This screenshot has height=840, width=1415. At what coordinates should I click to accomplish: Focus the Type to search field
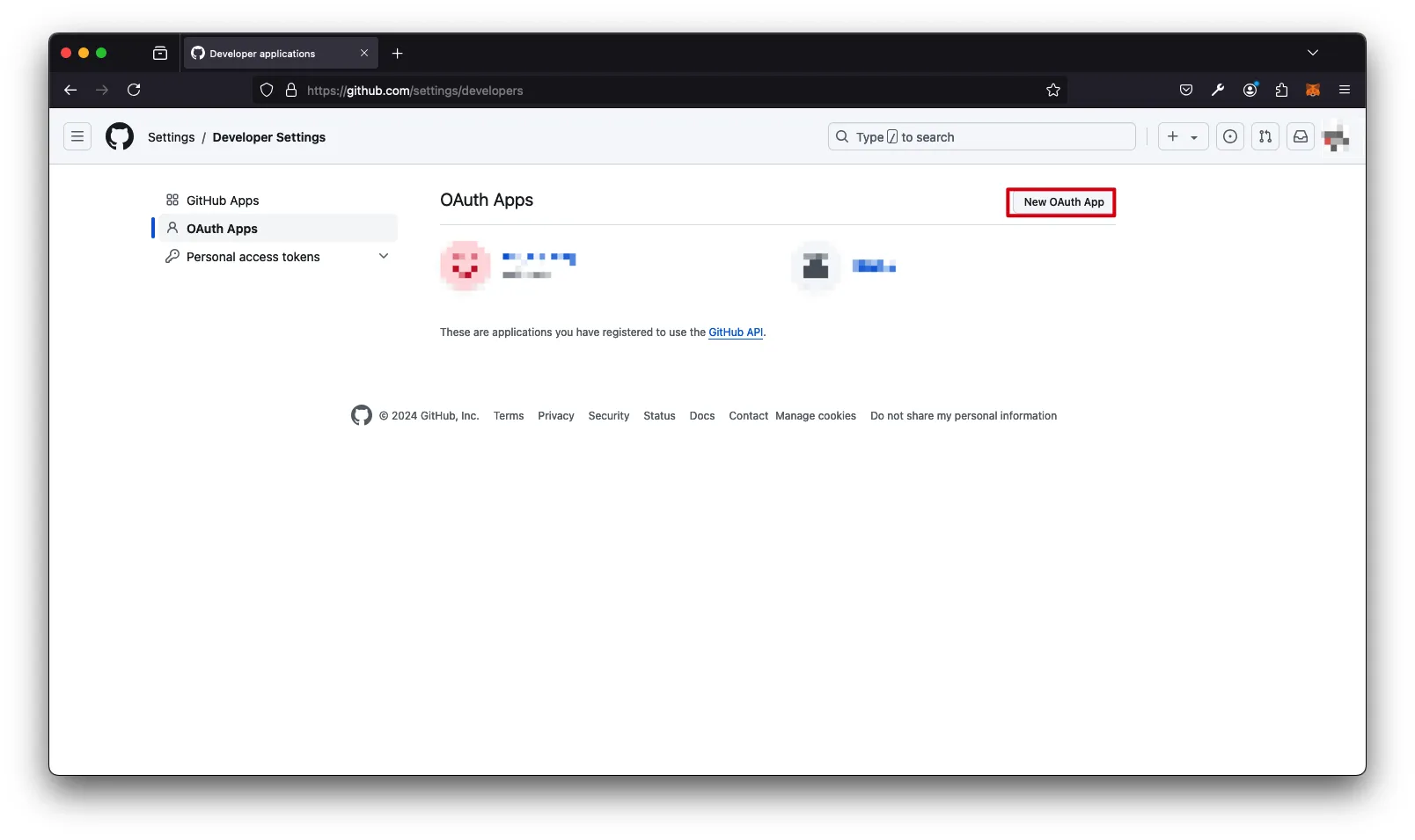click(x=981, y=137)
